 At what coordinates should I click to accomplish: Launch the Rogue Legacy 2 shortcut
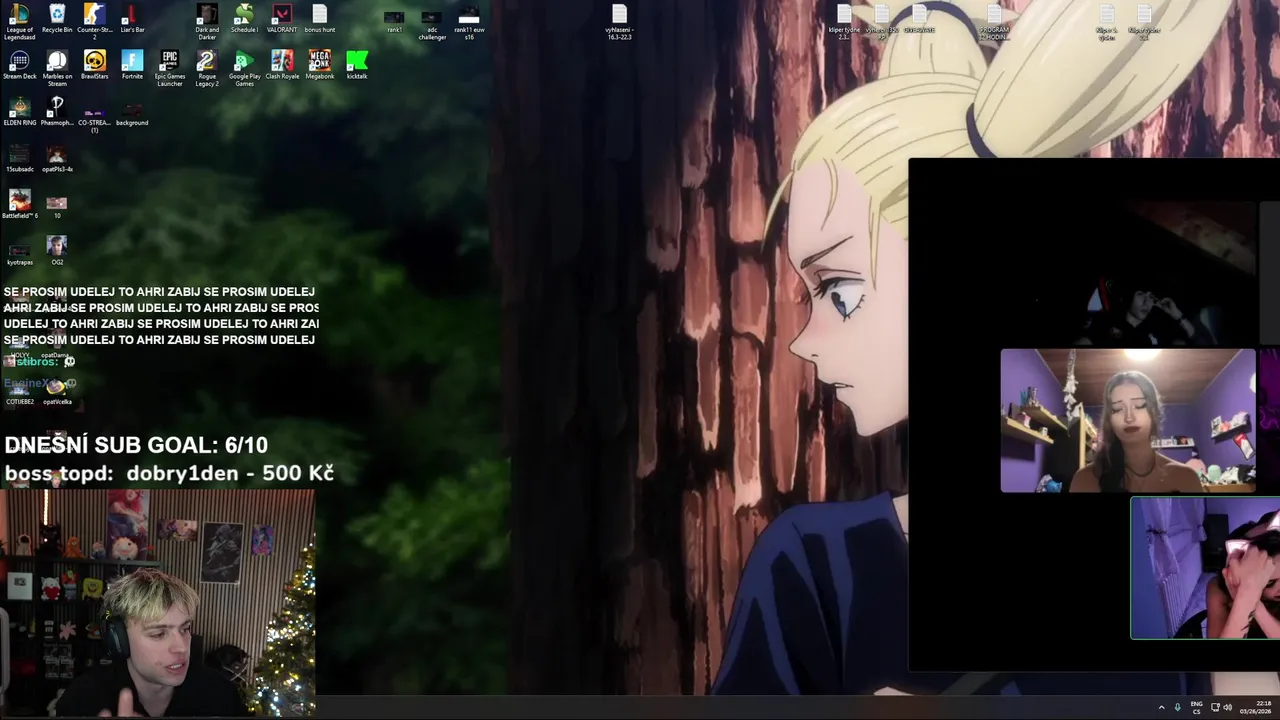click(x=207, y=68)
